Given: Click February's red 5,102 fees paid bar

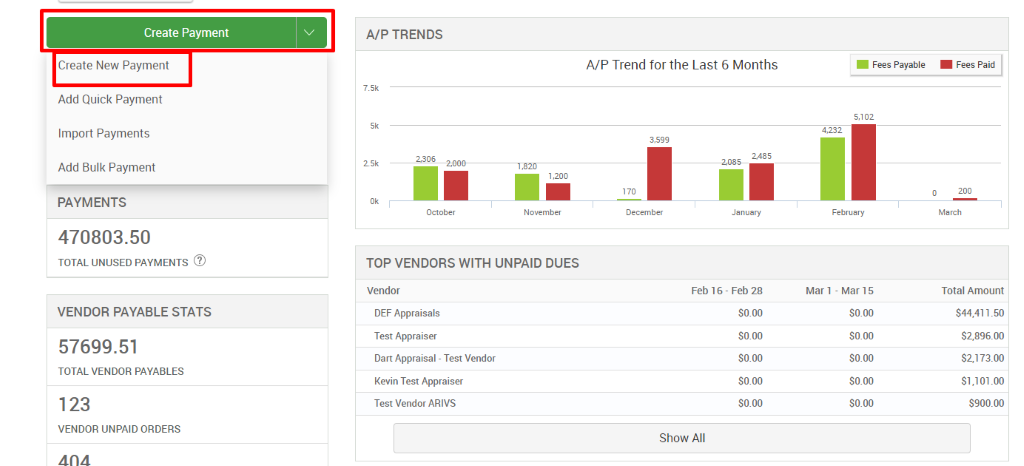Looking at the screenshot, I should click(863, 162).
